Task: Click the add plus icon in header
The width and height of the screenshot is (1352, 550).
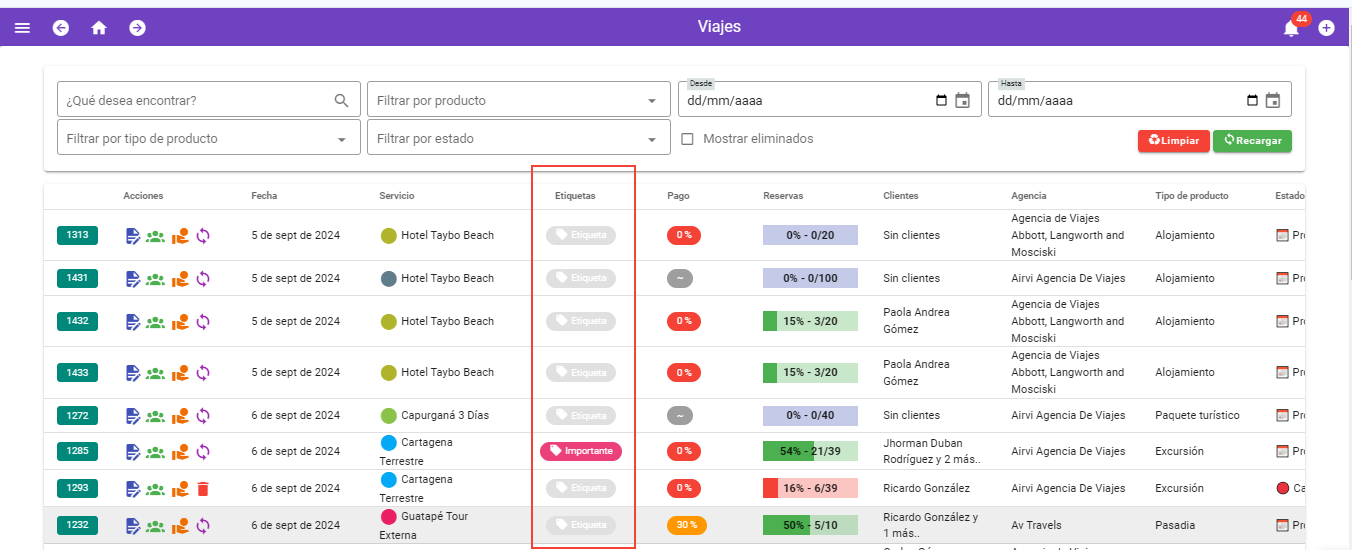Action: (x=1326, y=28)
